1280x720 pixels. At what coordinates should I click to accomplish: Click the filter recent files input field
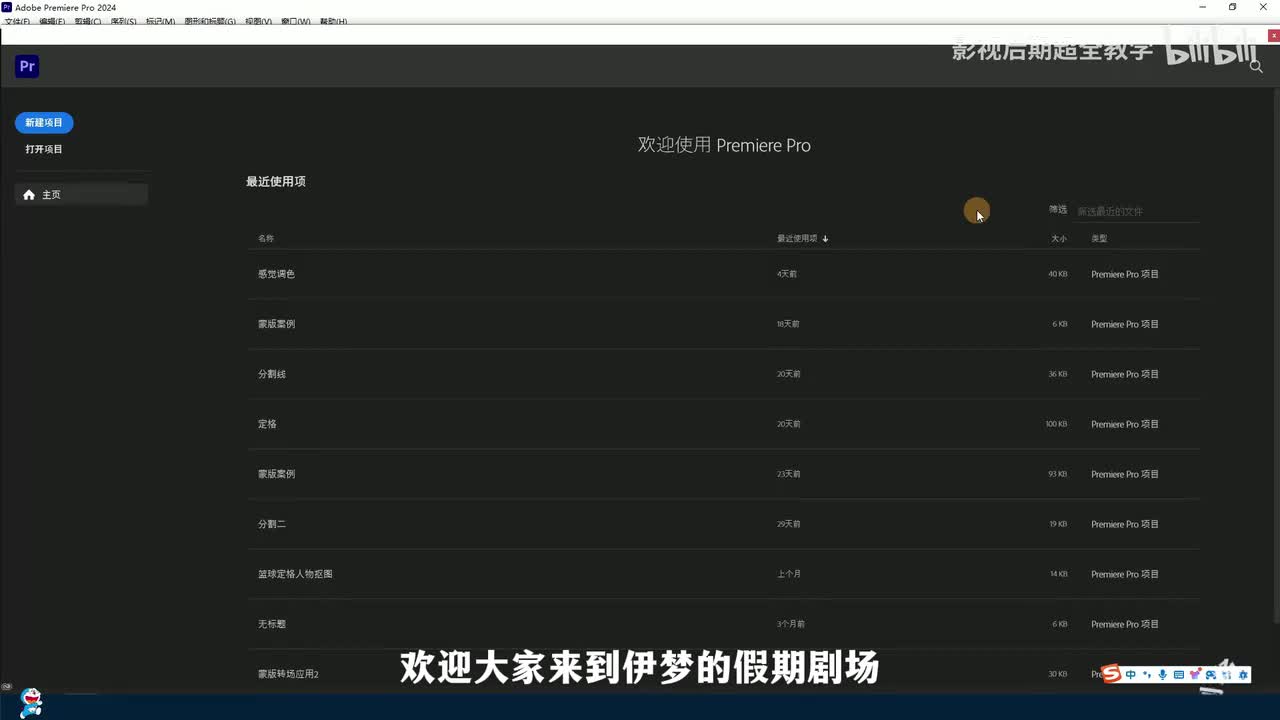point(1137,211)
